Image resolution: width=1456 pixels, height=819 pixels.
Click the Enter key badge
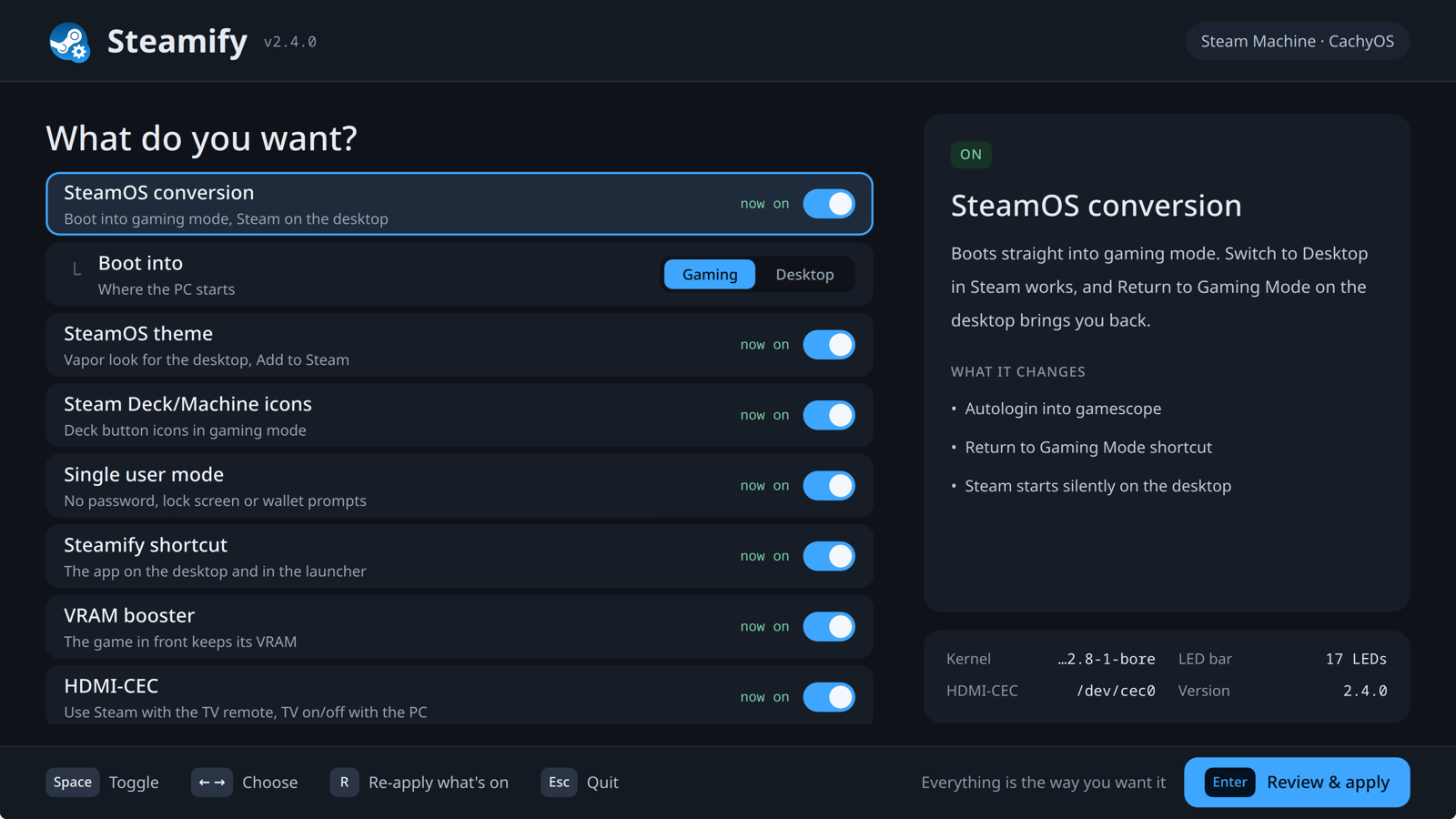point(1229,783)
